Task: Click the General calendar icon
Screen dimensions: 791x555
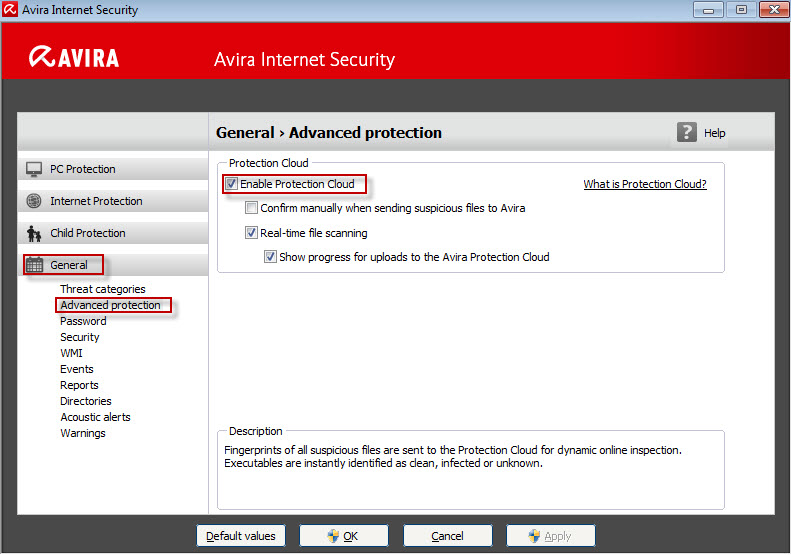Action: (x=34, y=265)
